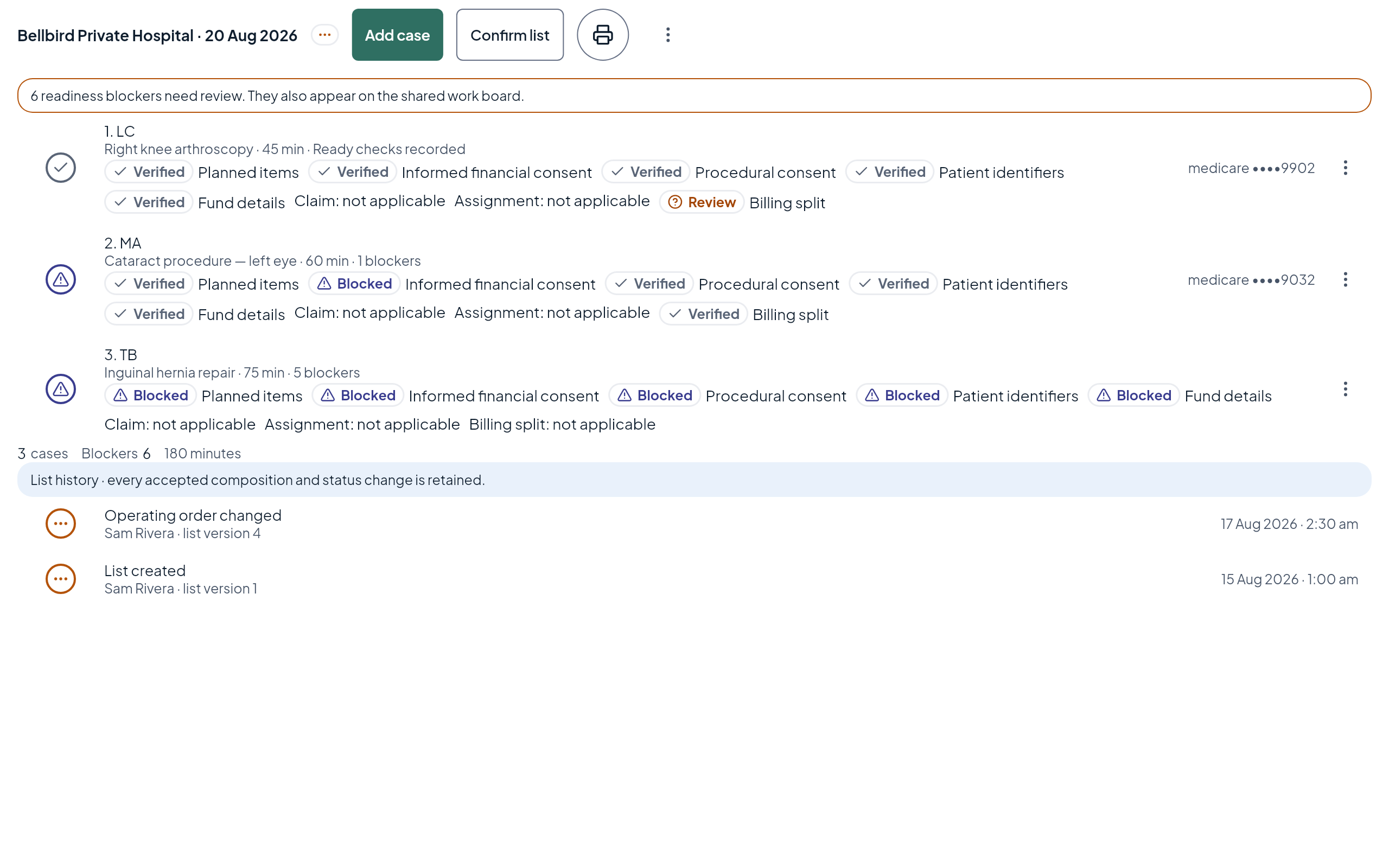Click the '15 Aug 2026 · 1:00 am' timestamp

point(1289,579)
